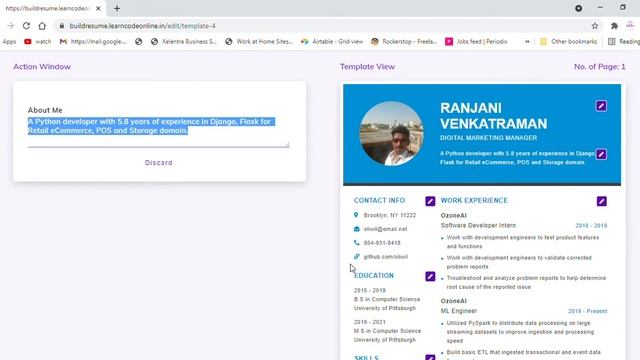Screen dimensions: 640x360
Task: Click the 'Software Developer Intern' job title
Action: (478, 225)
